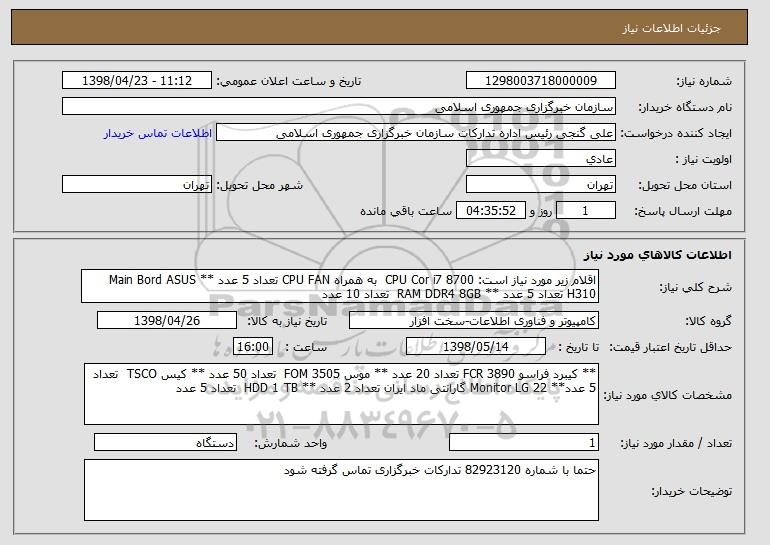
Task: Click the label مهلت ارسال پاسخ
Action: pyautogui.click(x=683, y=212)
